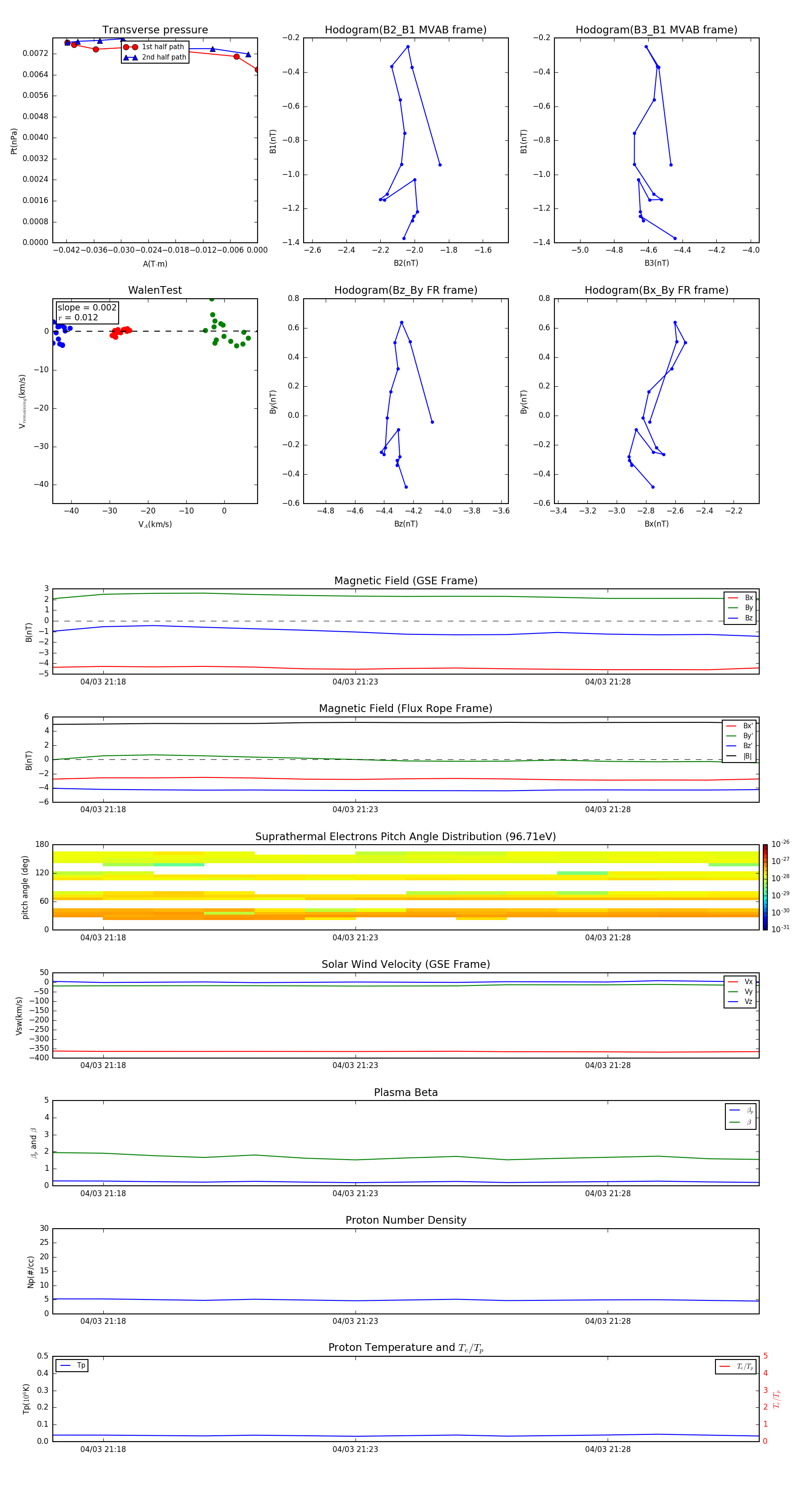The height and width of the screenshot is (1489, 812).
Task: Click the 'Np(#/cc)' axis label
Action: 31,1271
